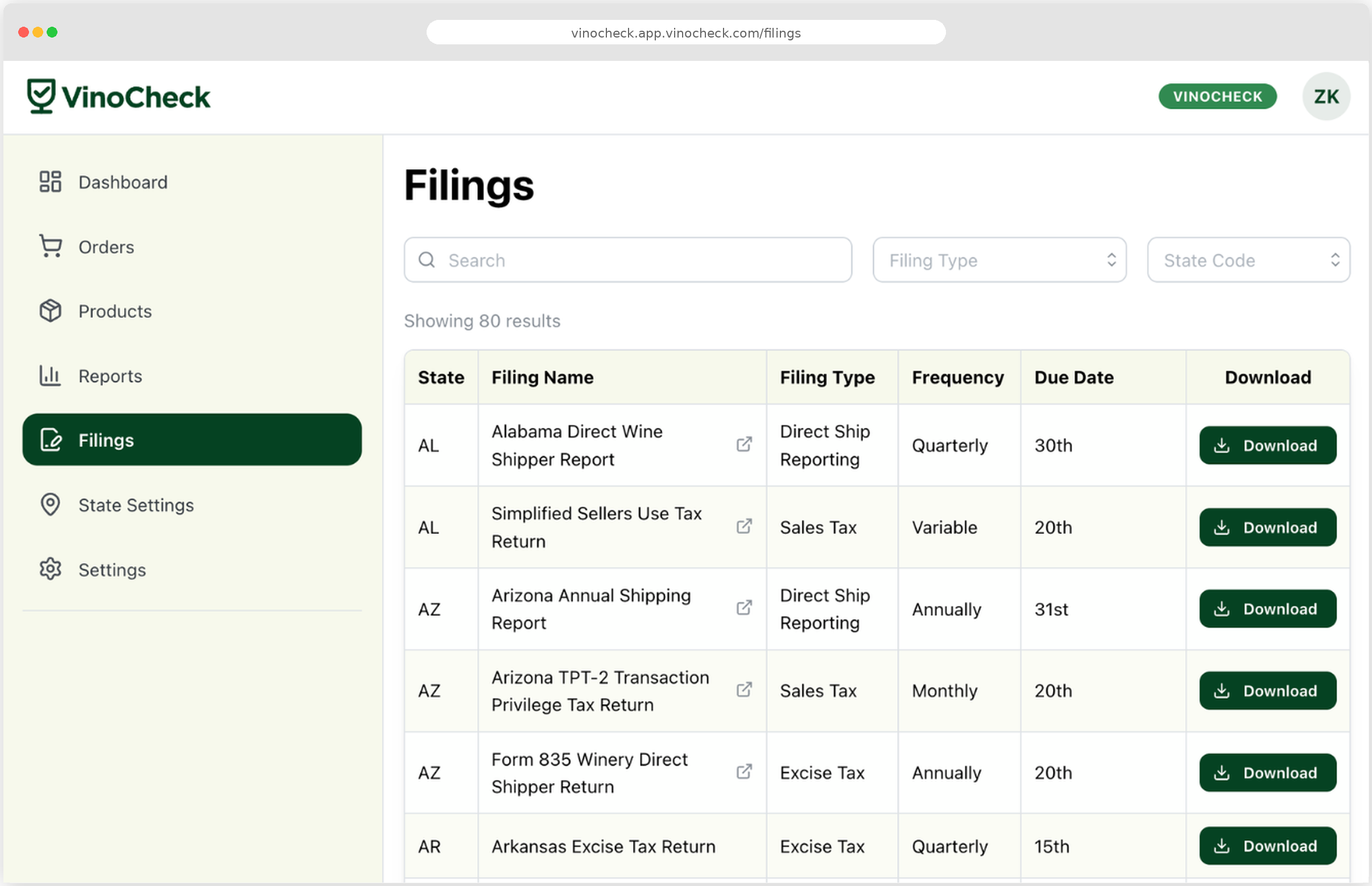Download the Arkansas Excise Tax Return
1372x886 pixels.
click(1267, 846)
